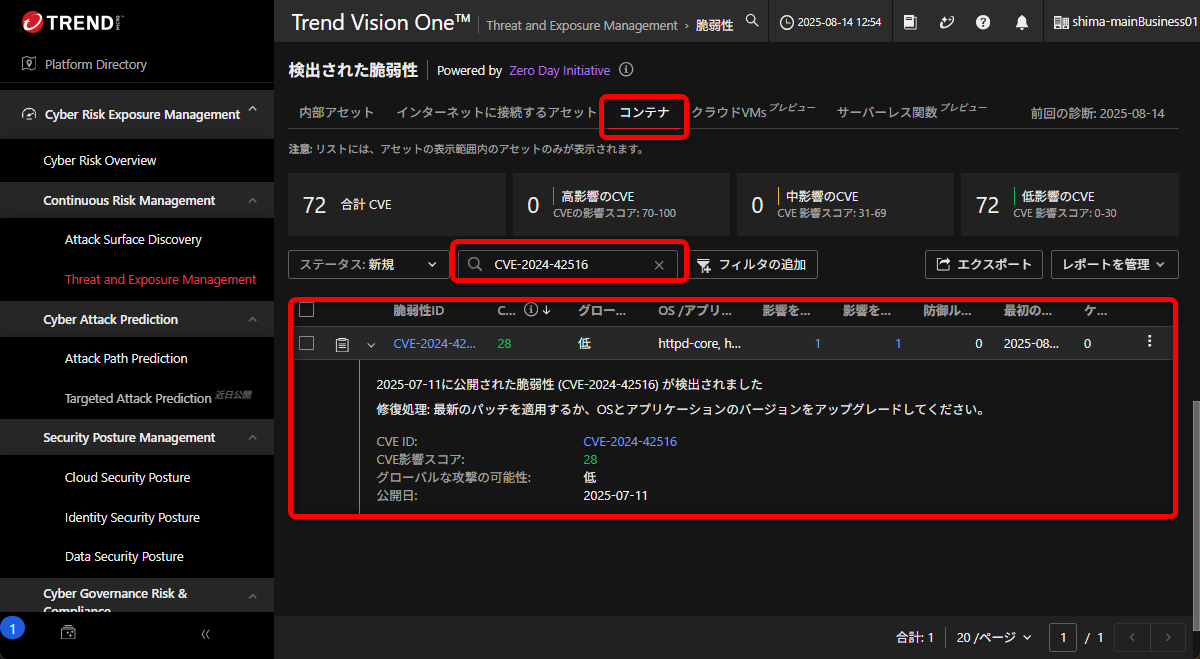Click the Platform Directory map icon
The height and width of the screenshot is (659, 1200).
click(x=29, y=64)
